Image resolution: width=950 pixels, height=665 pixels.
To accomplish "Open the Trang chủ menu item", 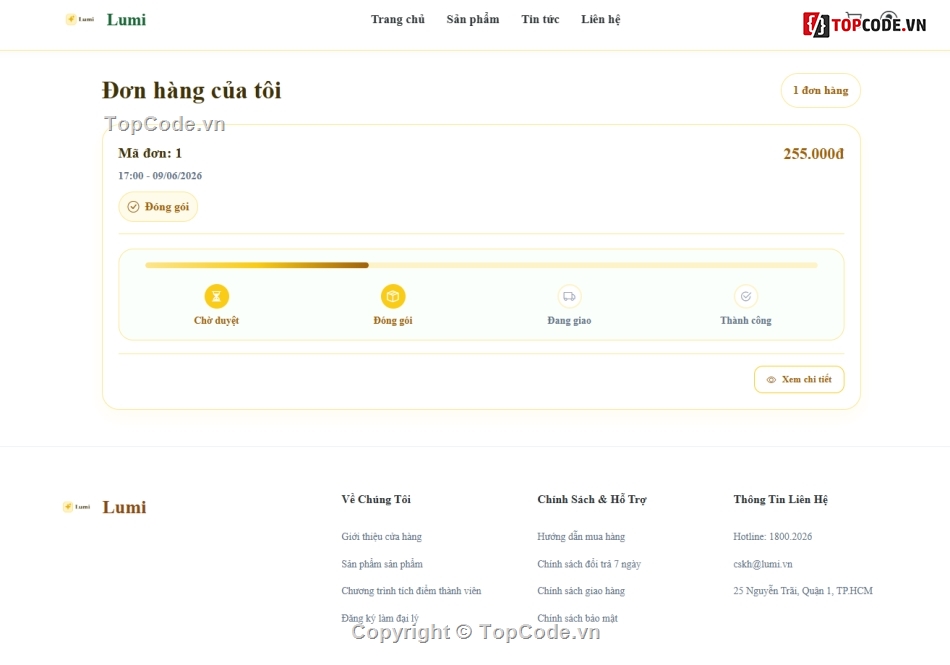I will 397,19.
